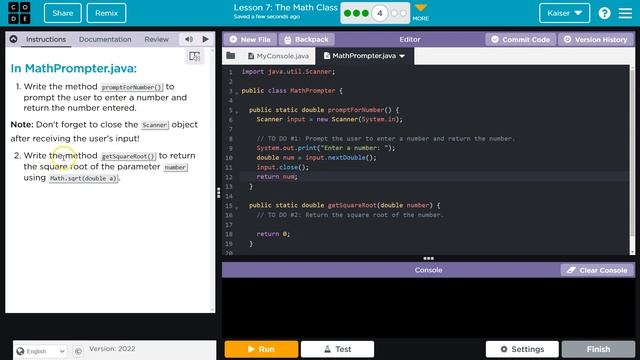
Task: Click the getSquareRoot() snippet in instructions
Action: coord(128,156)
